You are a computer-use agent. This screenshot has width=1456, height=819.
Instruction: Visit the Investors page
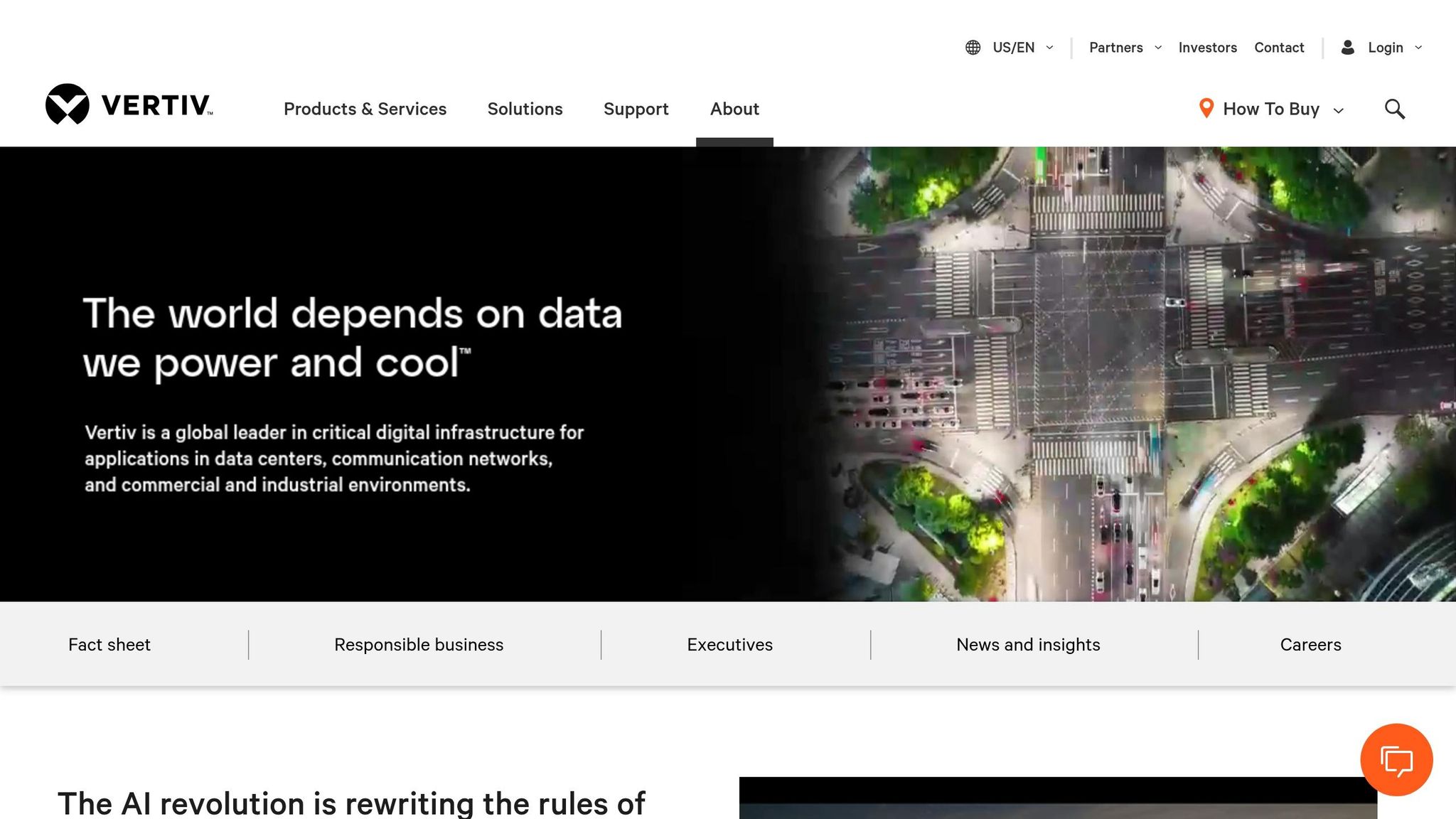tap(1207, 47)
